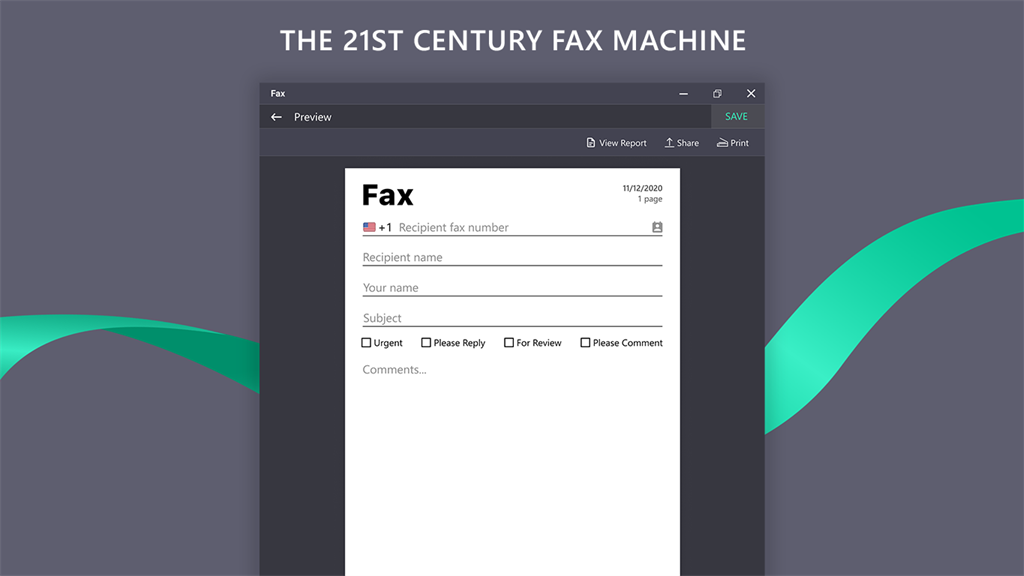Minimize the Fax window

pyautogui.click(x=683, y=93)
